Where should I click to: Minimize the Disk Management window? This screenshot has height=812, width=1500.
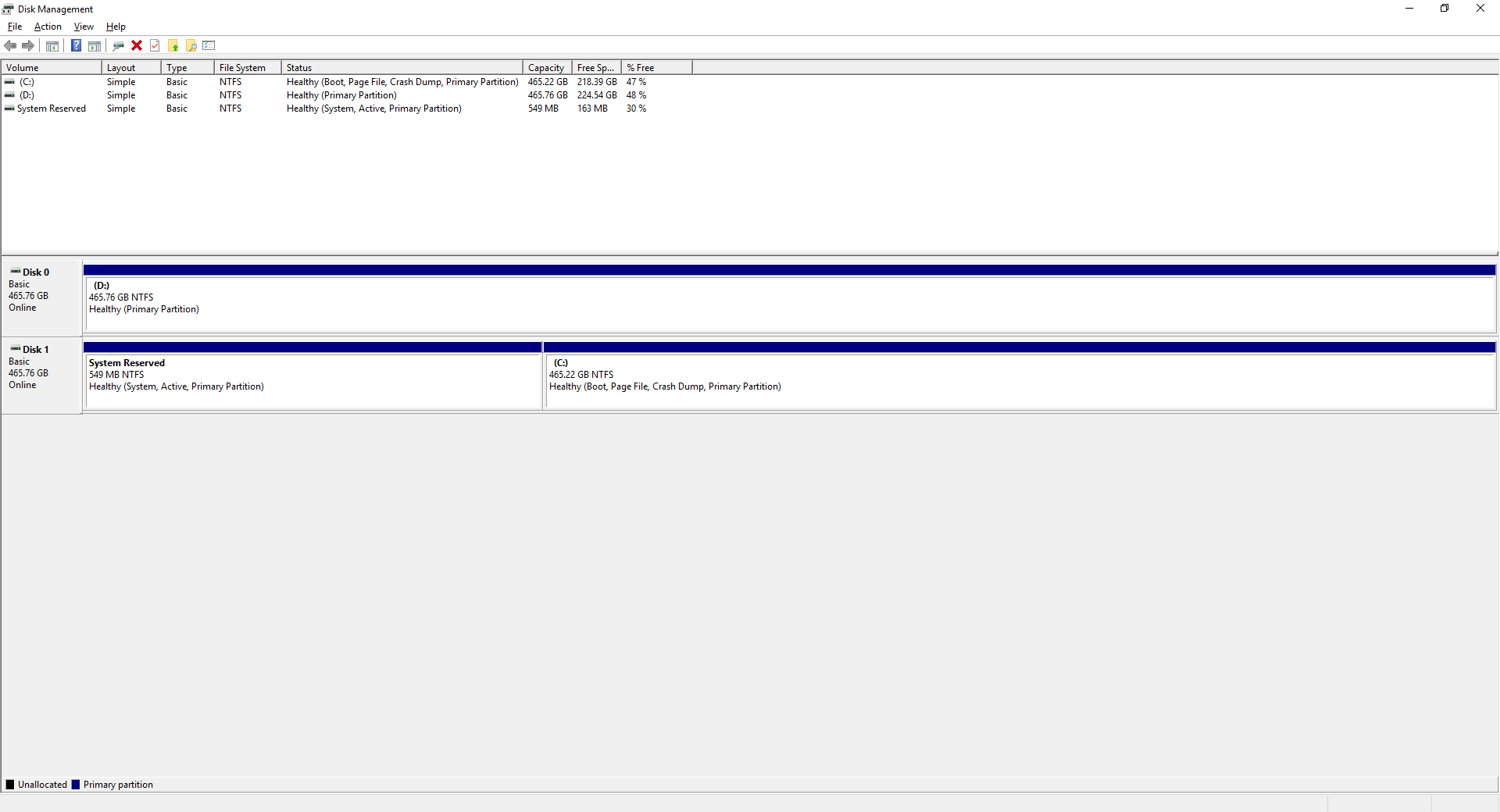[x=1409, y=9]
